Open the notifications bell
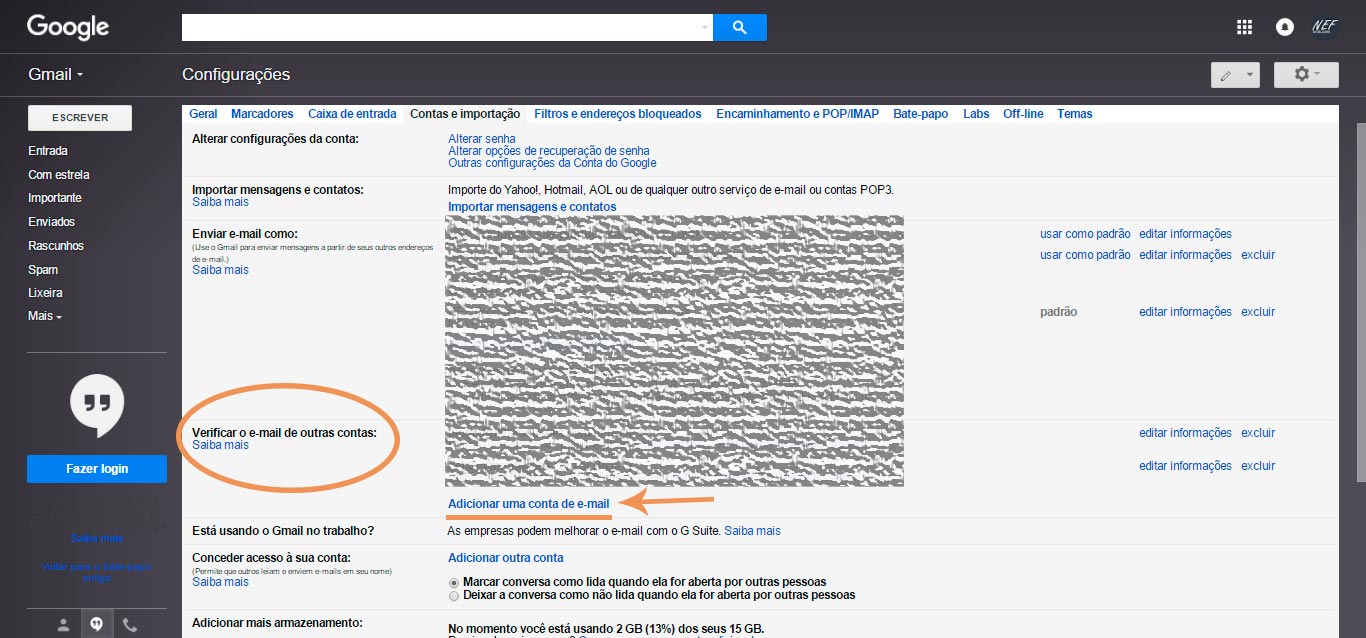 click(1285, 27)
